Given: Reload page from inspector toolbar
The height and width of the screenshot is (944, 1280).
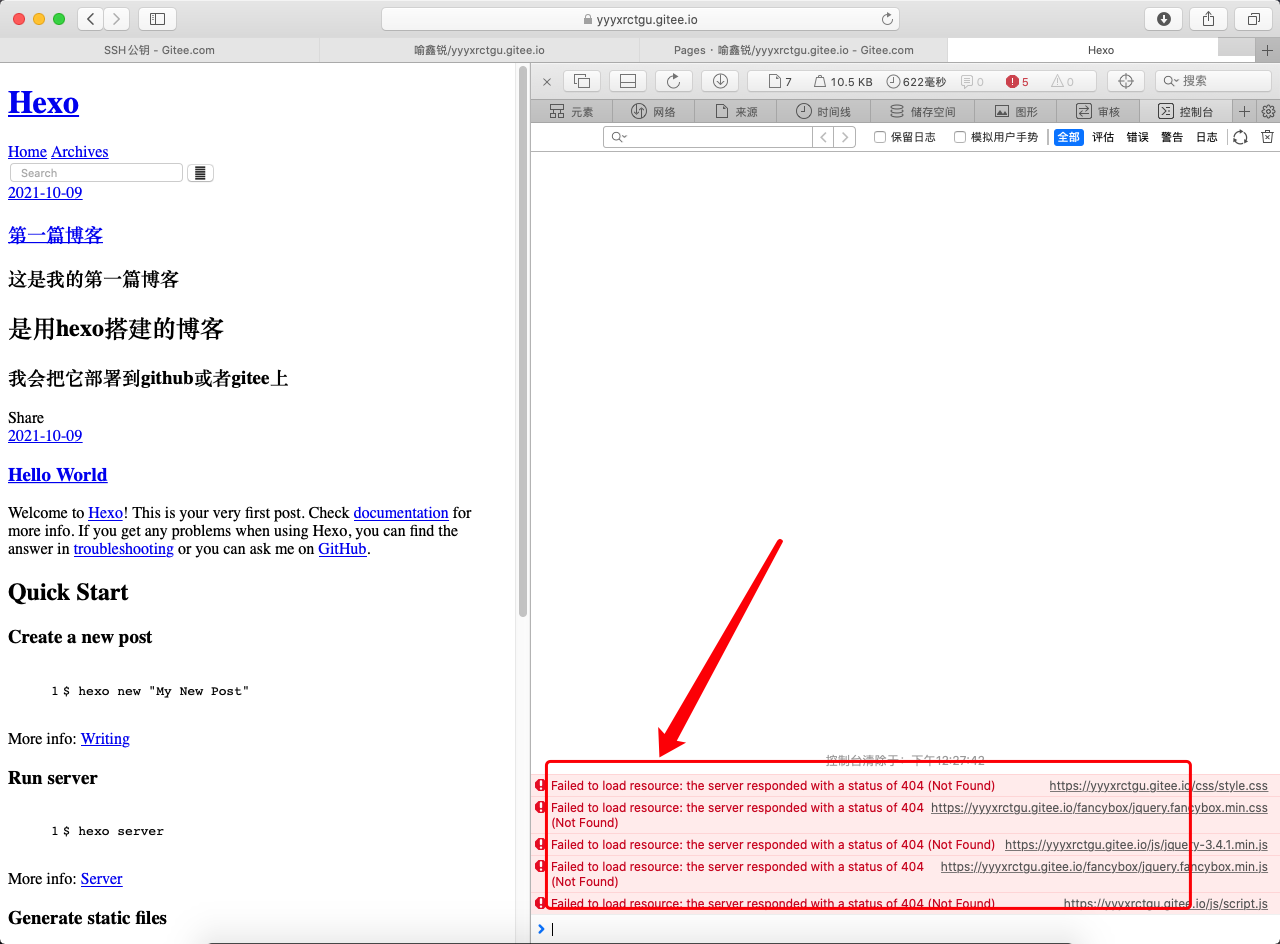Looking at the screenshot, I should (x=673, y=81).
